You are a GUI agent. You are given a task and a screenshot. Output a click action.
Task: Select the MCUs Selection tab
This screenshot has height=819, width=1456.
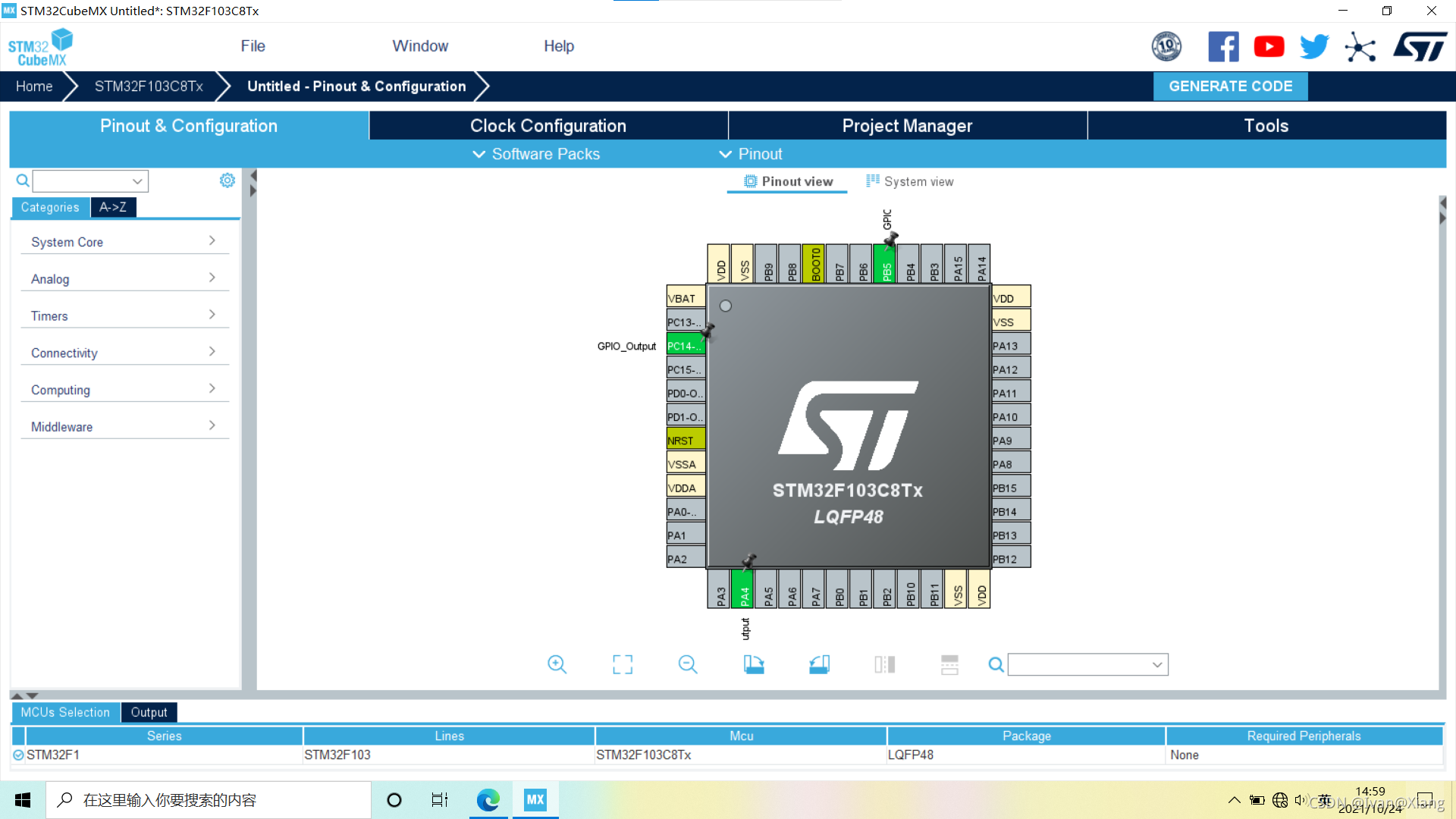pos(65,712)
